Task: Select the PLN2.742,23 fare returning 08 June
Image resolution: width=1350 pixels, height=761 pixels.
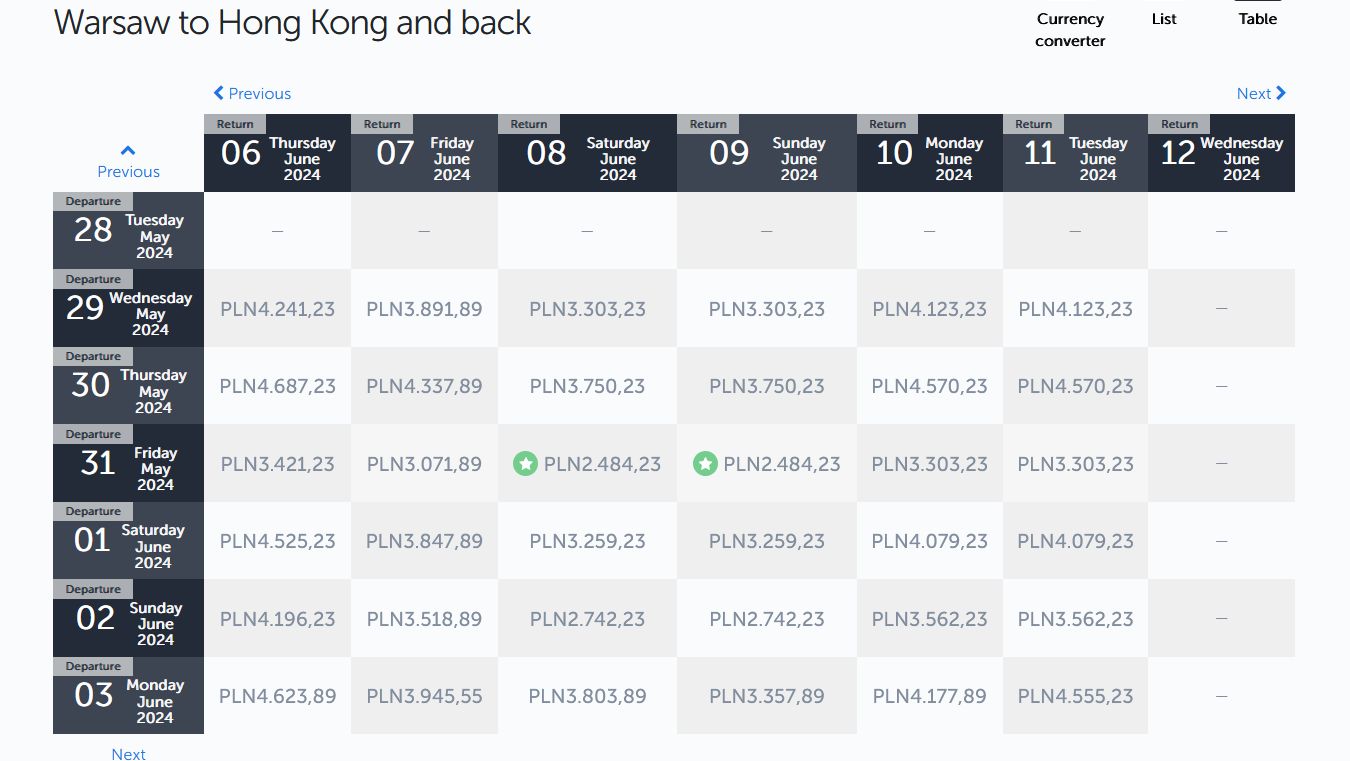Action: pos(587,619)
